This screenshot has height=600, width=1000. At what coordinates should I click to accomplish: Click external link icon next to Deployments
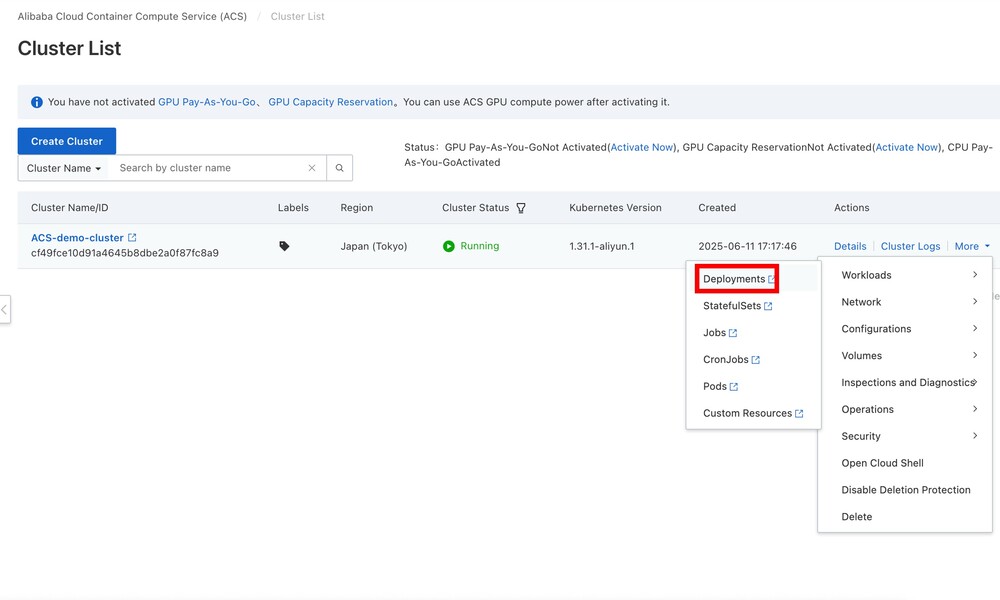(x=772, y=279)
